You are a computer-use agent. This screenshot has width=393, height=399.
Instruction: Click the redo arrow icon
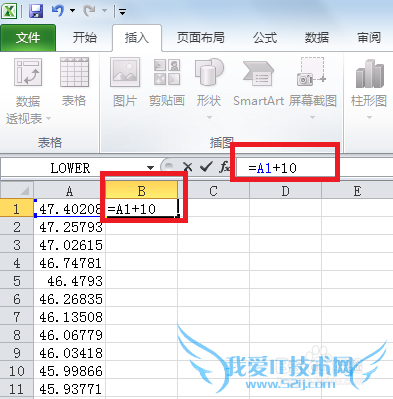pos(89,11)
